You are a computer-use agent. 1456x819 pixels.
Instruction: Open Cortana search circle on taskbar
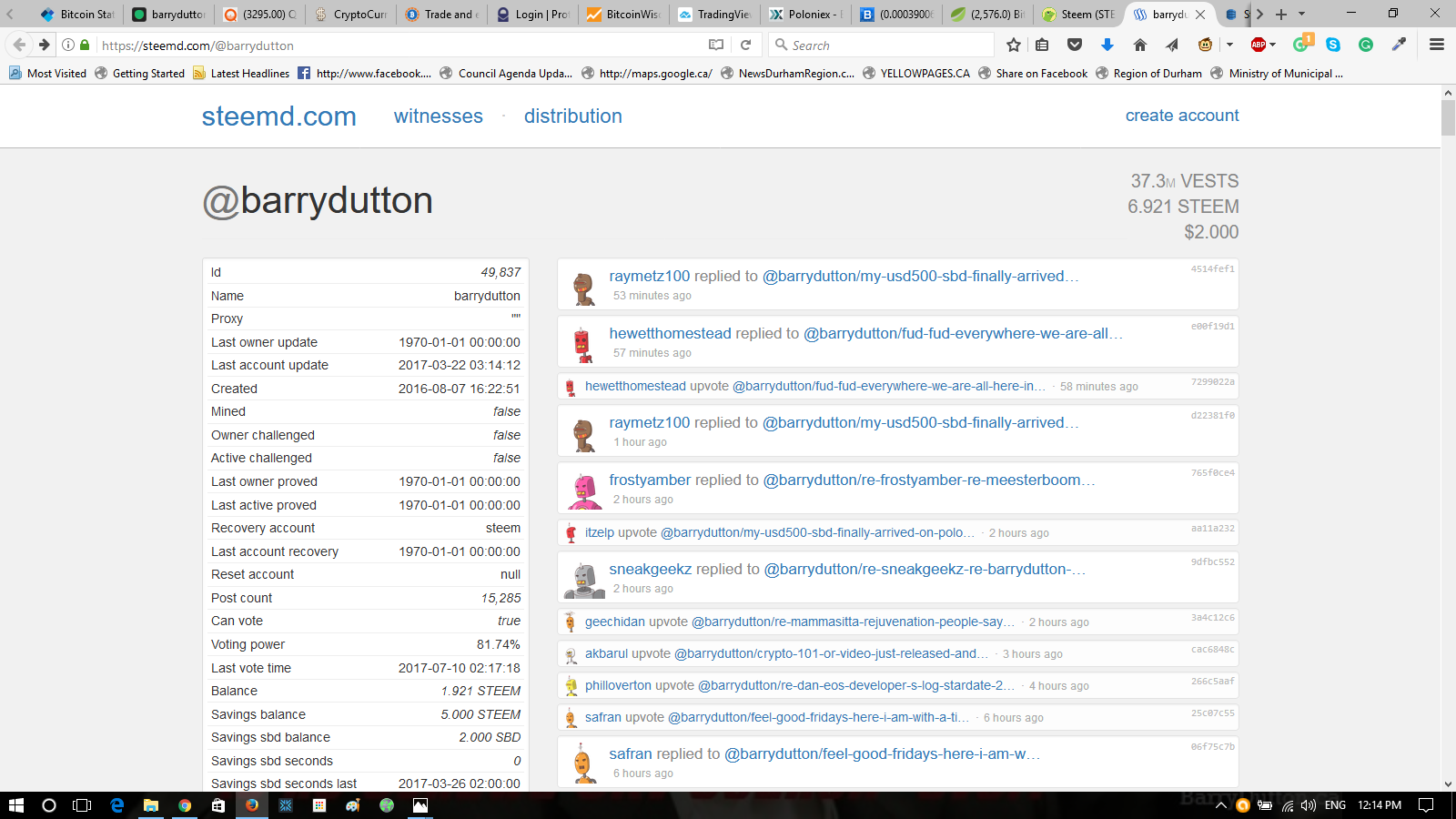click(49, 805)
